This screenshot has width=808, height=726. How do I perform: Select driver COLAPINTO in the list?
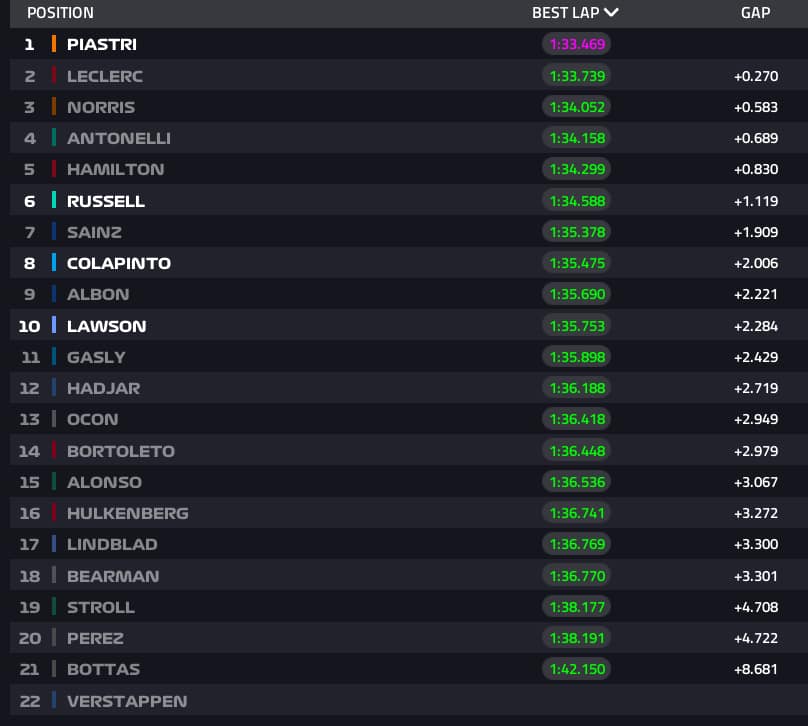click(119, 263)
